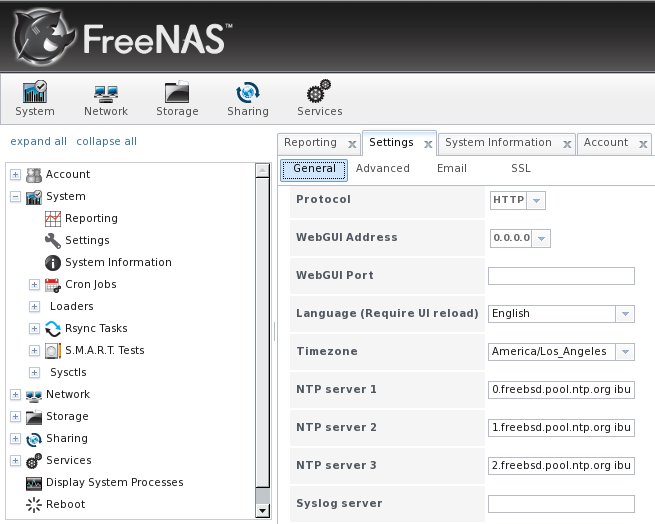Click the collapse all link

107,141
